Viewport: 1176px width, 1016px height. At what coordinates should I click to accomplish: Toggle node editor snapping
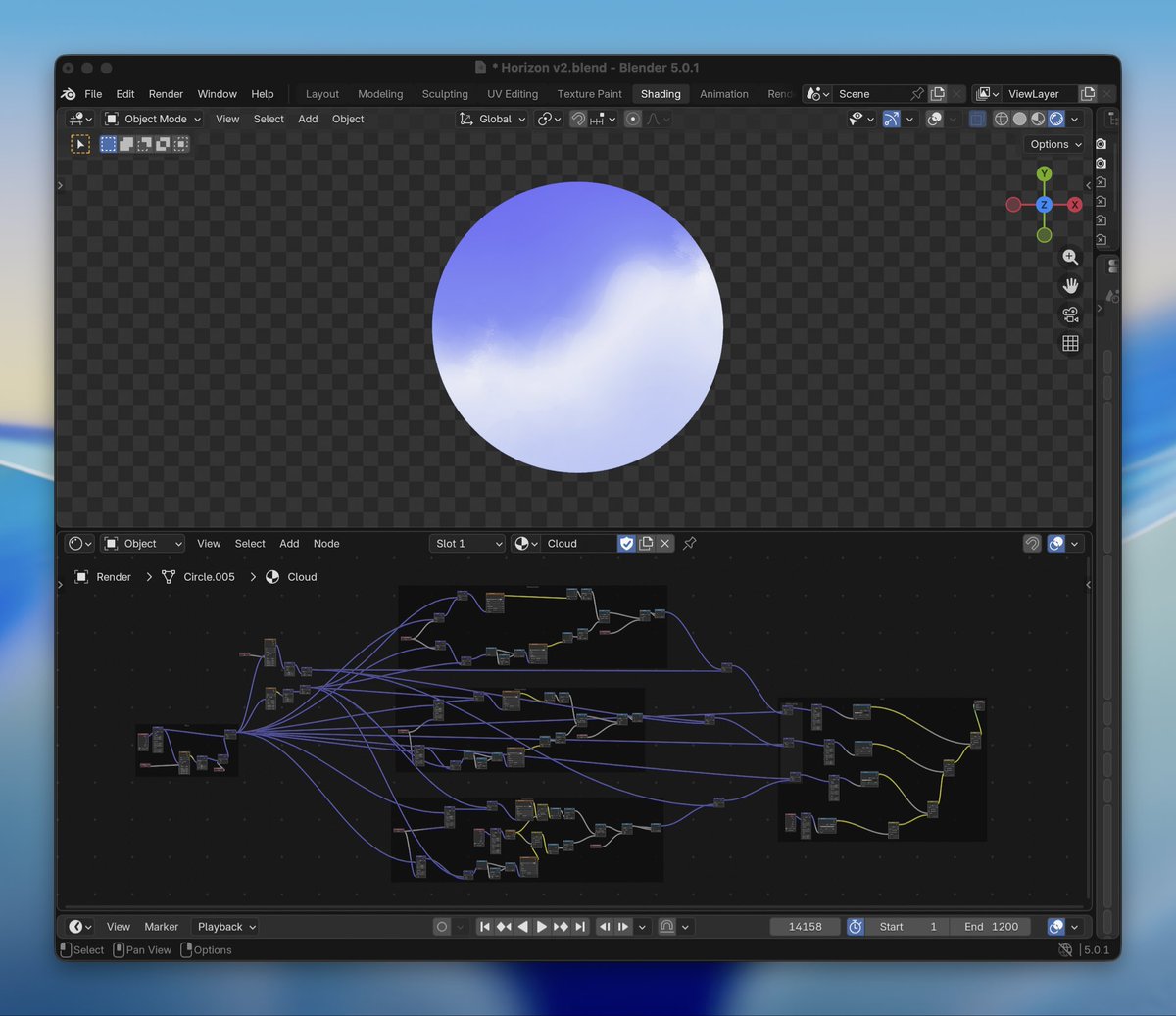click(x=1032, y=544)
